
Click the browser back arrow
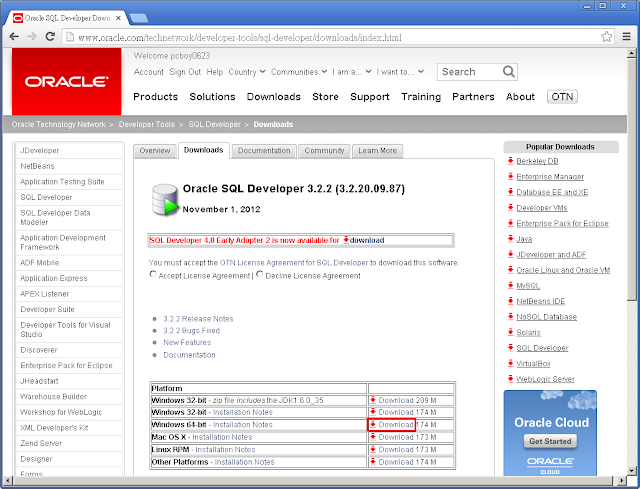click(14, 37)
